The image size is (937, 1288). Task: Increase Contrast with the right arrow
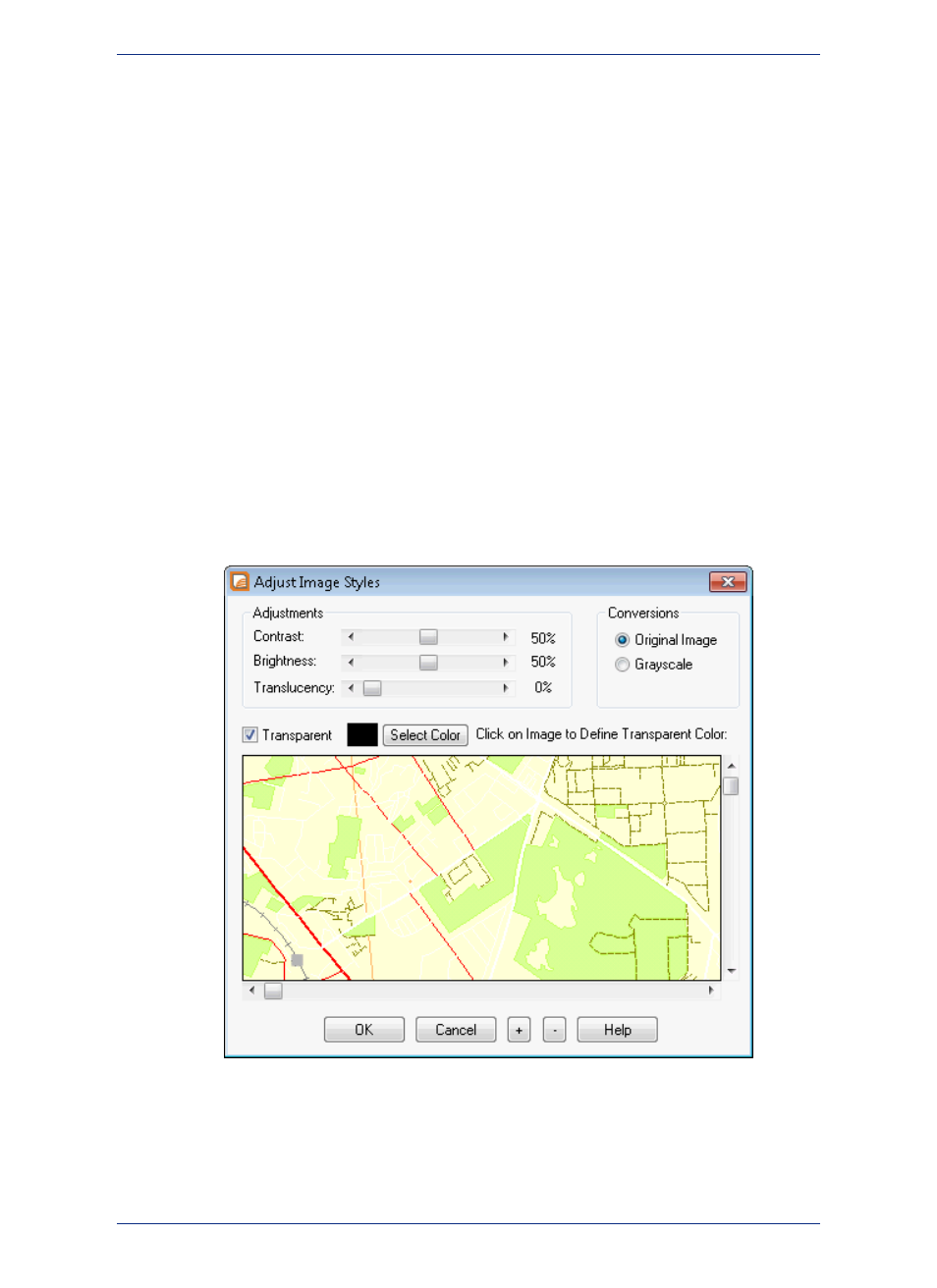pos(506,637)
